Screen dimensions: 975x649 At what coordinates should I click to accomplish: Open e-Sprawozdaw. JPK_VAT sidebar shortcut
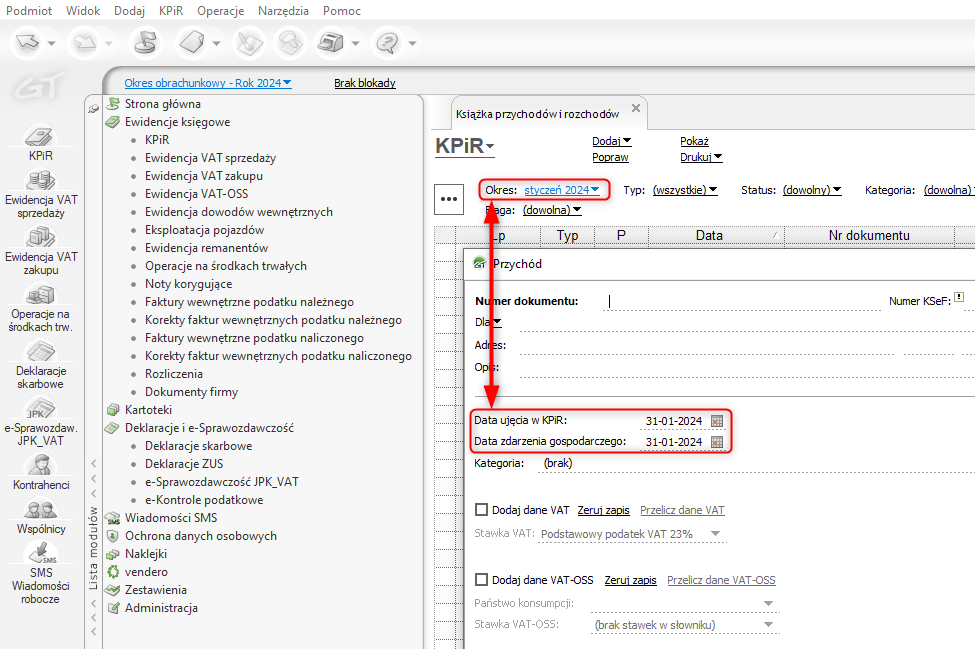coord(40,422)
